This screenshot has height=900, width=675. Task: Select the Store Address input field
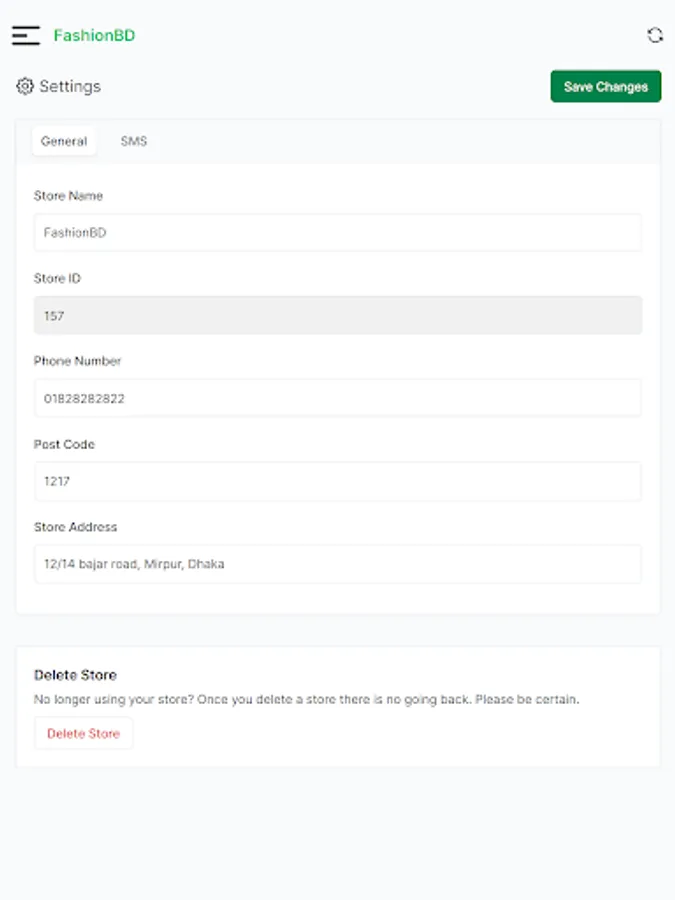[338, 563]
